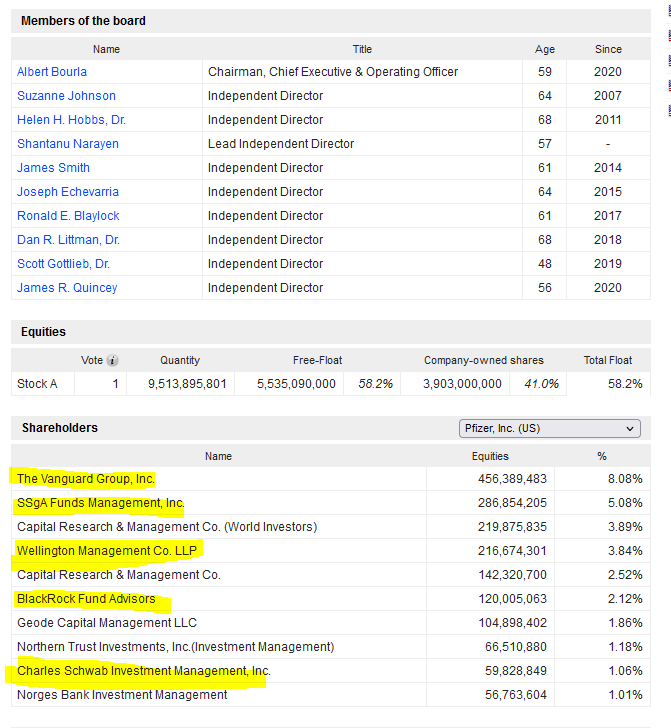Screen dimensions: 671x728
Task: Open Dan R. Littman, Dr. link
Action: tap(68, 240)
